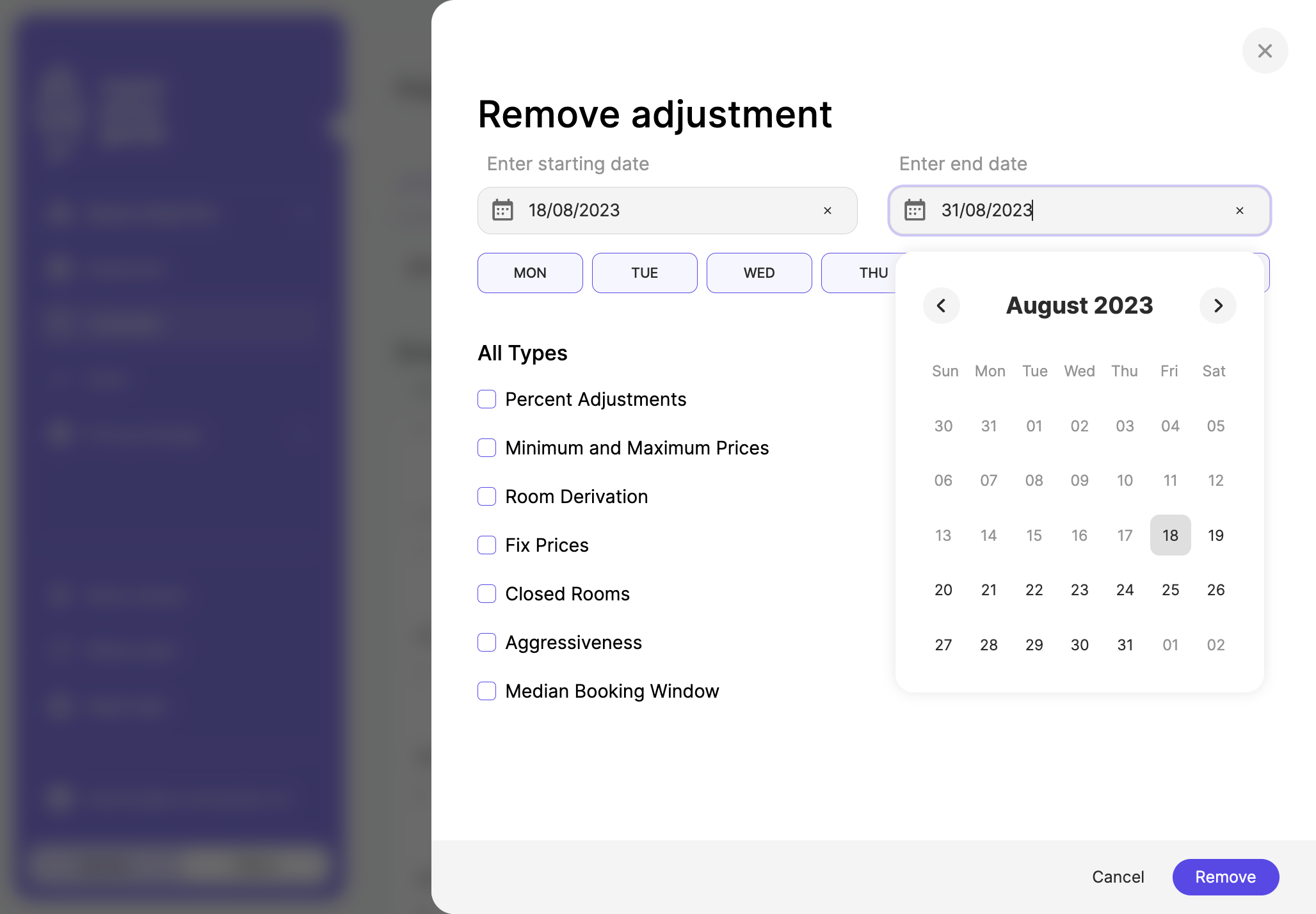Image resolution: width=1316 pixels, height=914 pixels.
Task: Select August 23 in the calendar
Action: pos(1079,589)
